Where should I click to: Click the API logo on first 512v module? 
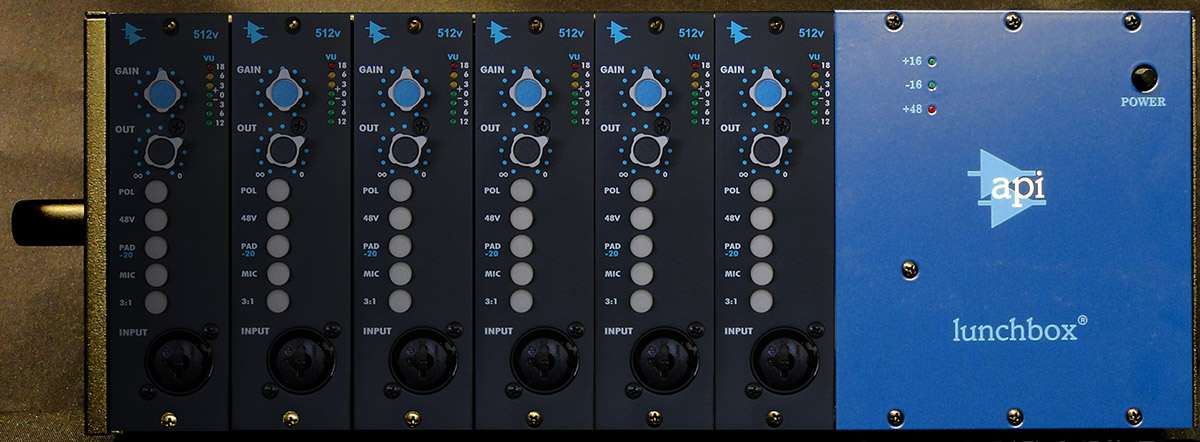pos(133,32)
